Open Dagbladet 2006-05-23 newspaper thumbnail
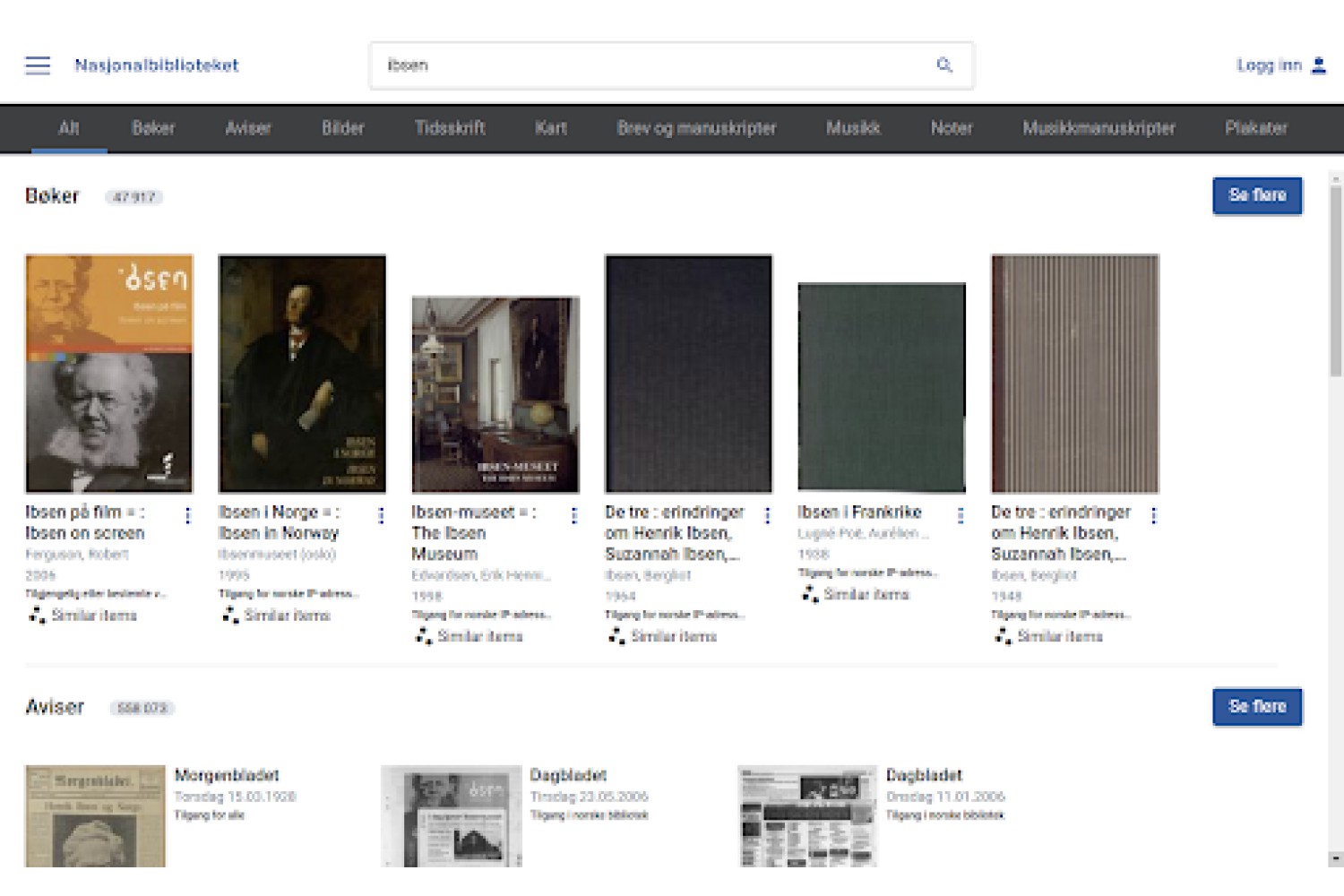Viewport: 1344px width, 896px height. point(452,816)
